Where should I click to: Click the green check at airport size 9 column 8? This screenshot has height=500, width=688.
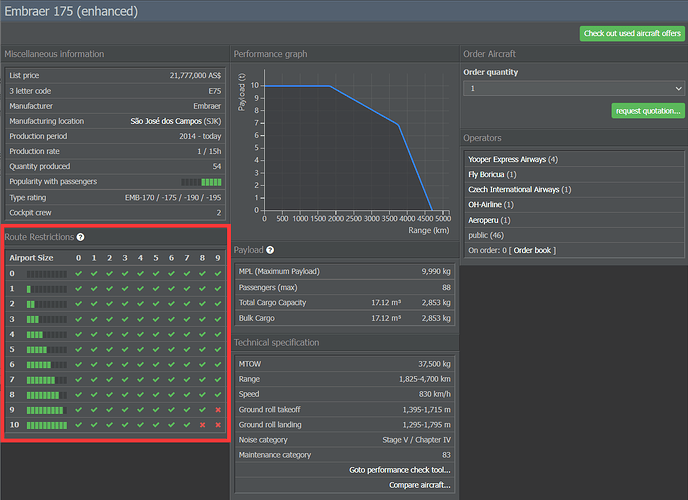(202, 410)
